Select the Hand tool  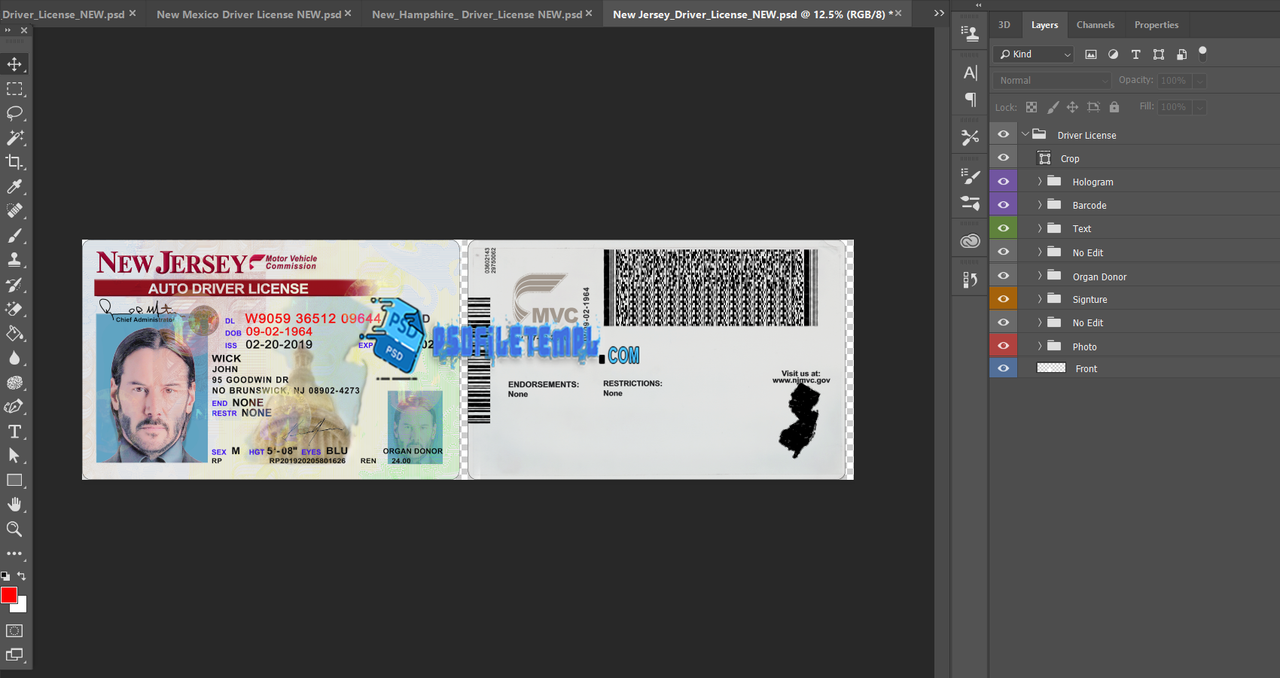14,505
